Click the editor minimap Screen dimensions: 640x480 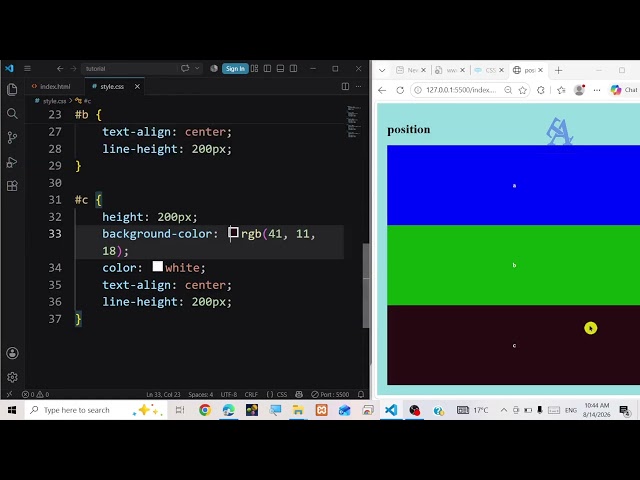pos(353,122)
